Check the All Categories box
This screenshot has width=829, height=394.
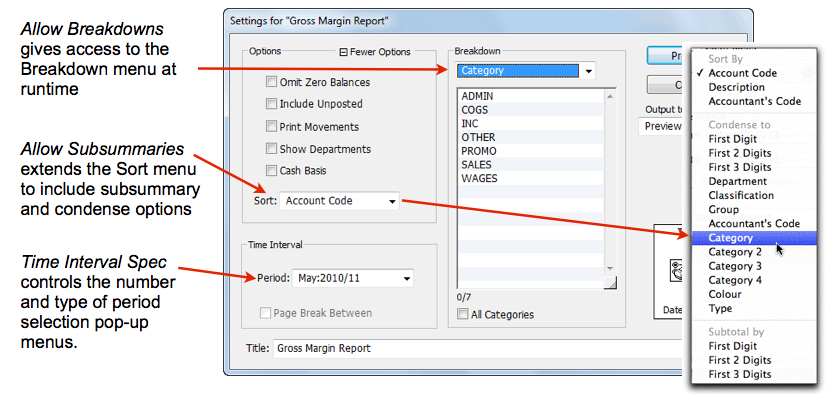pos(463,315)
